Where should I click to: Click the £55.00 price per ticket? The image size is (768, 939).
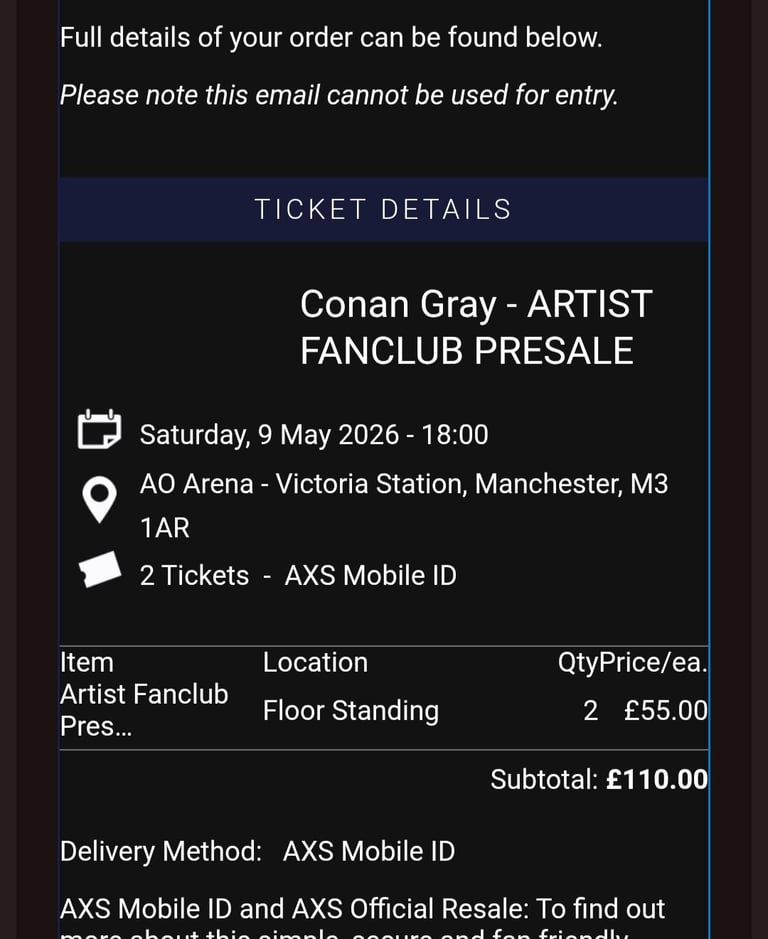pos(665,711)
